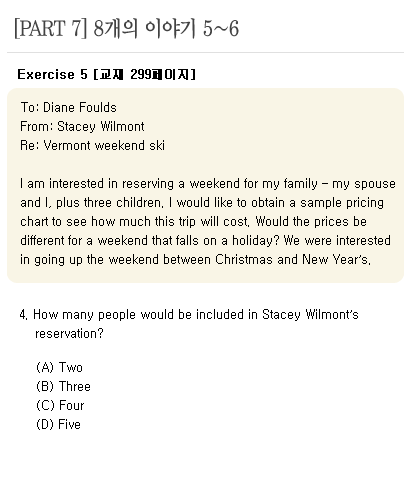The image size is (410, 480).
Task: Click the word 'reservation?' in the question
Action: (69, 333)
